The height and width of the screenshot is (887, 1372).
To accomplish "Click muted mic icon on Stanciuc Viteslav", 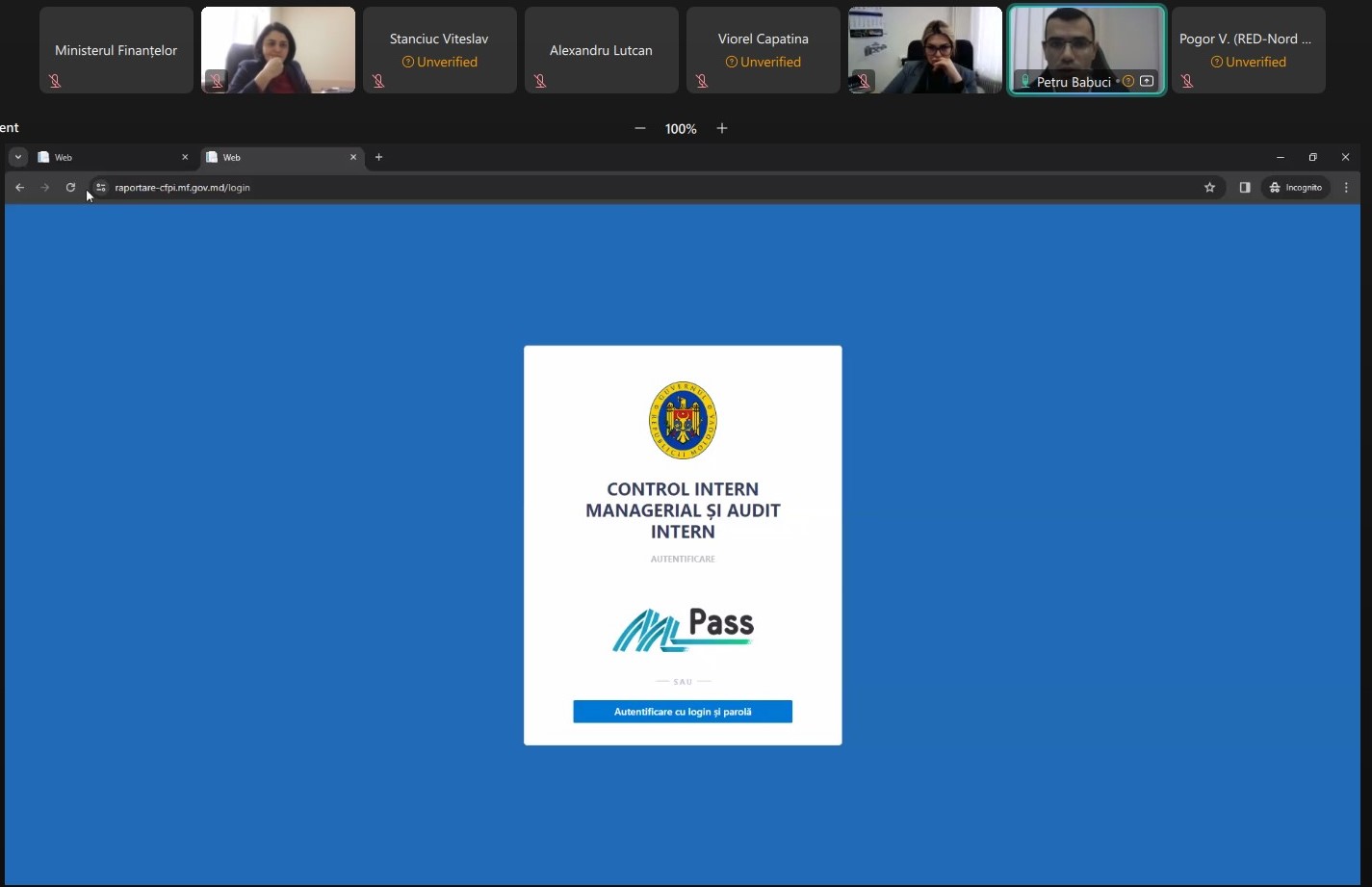I will click(x=378, y=82).
